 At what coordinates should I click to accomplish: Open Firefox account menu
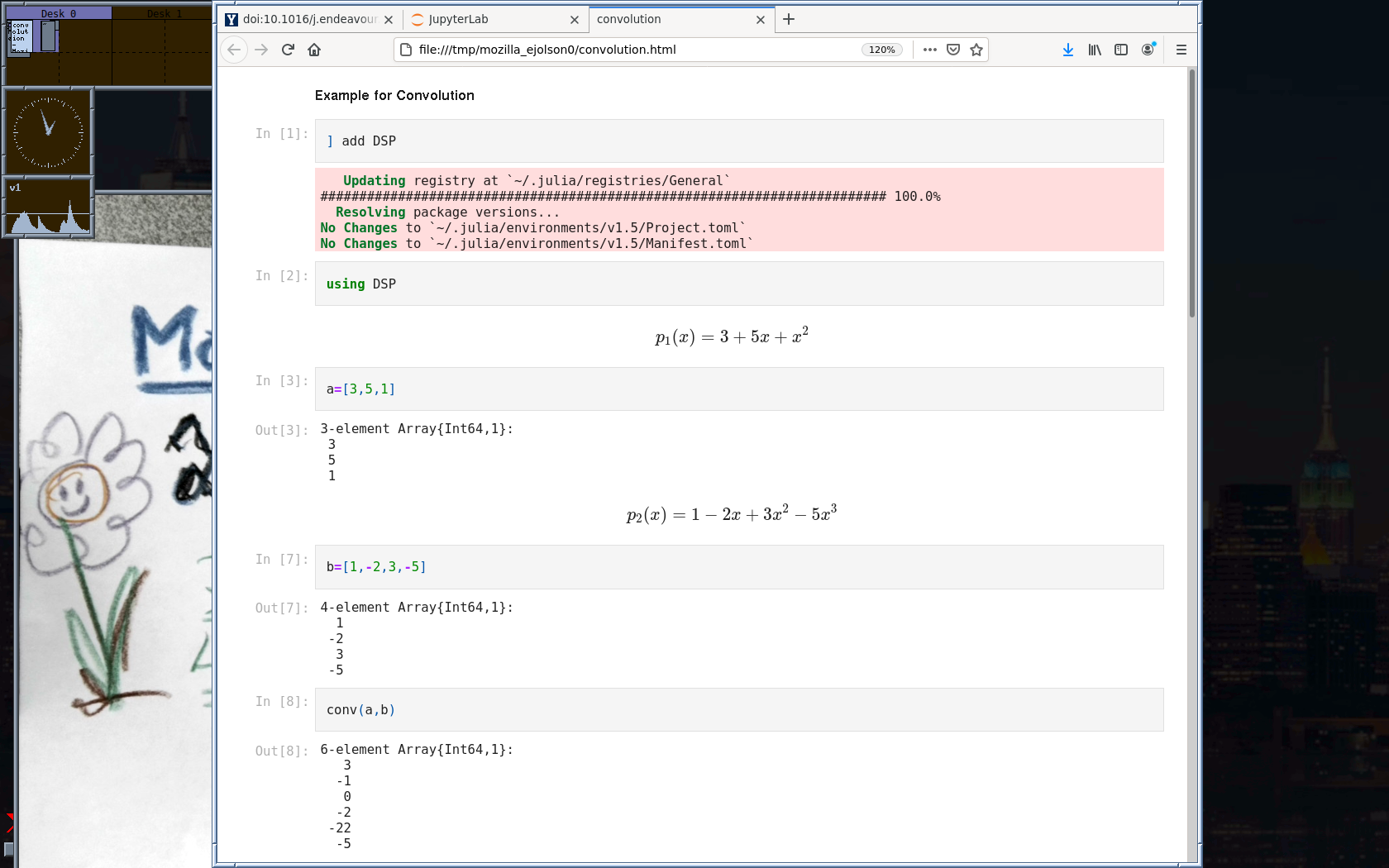point(1148,50)
